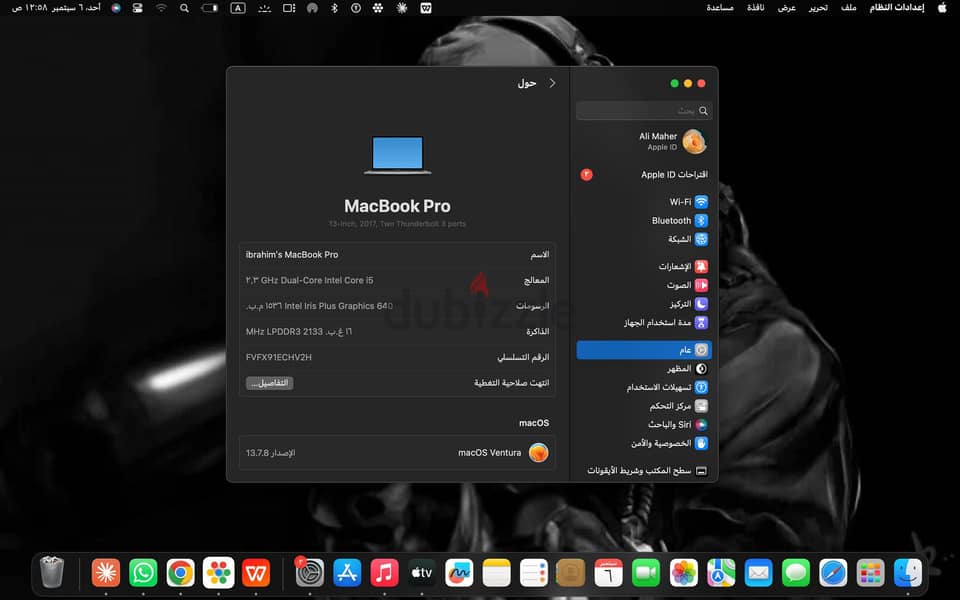Open Messages from the Dock
Image resolution: width=960 pixels, height=600 pixels.
[796, 574]
